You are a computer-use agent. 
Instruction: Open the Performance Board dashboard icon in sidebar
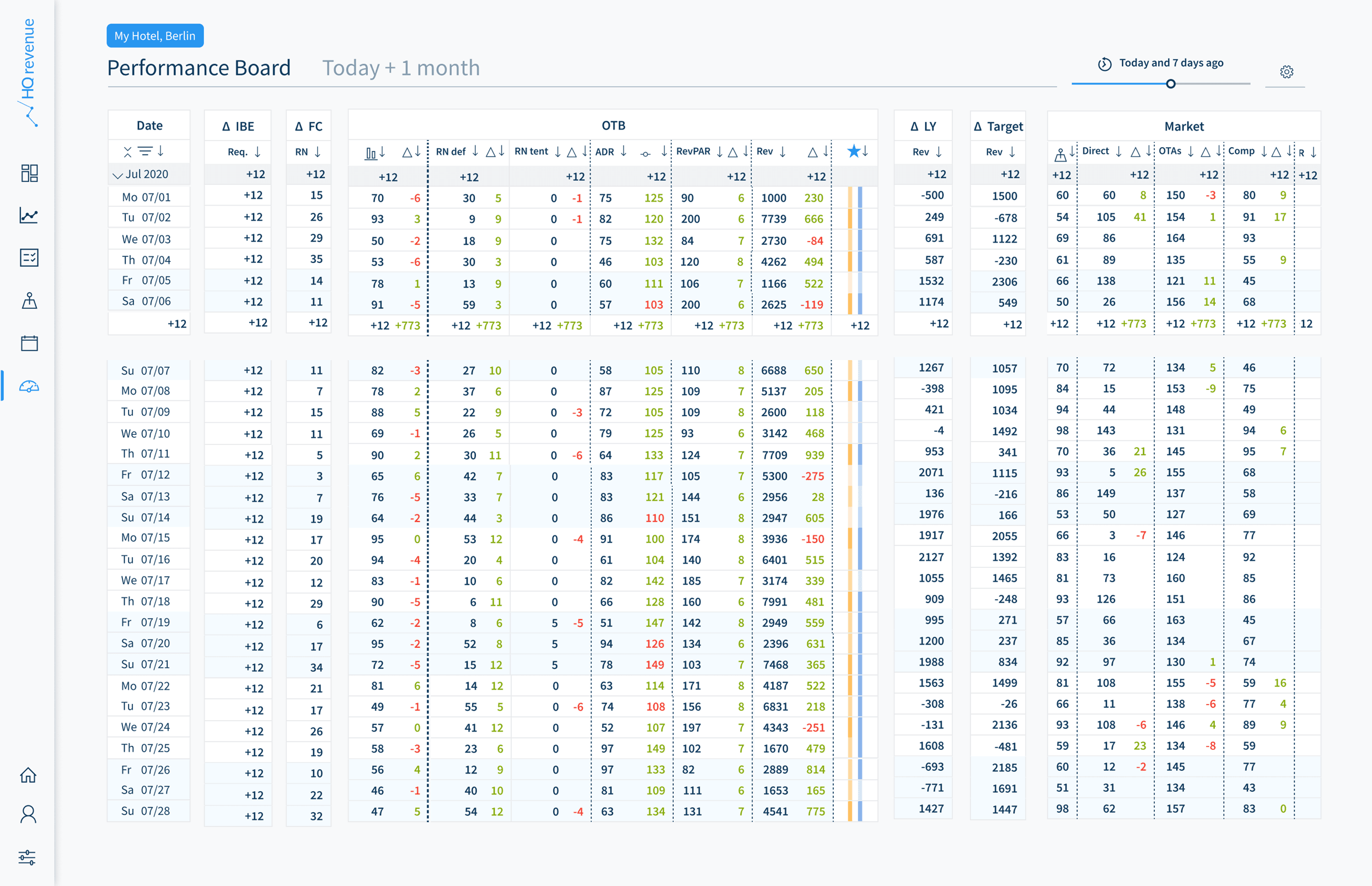tap(29, 173)
